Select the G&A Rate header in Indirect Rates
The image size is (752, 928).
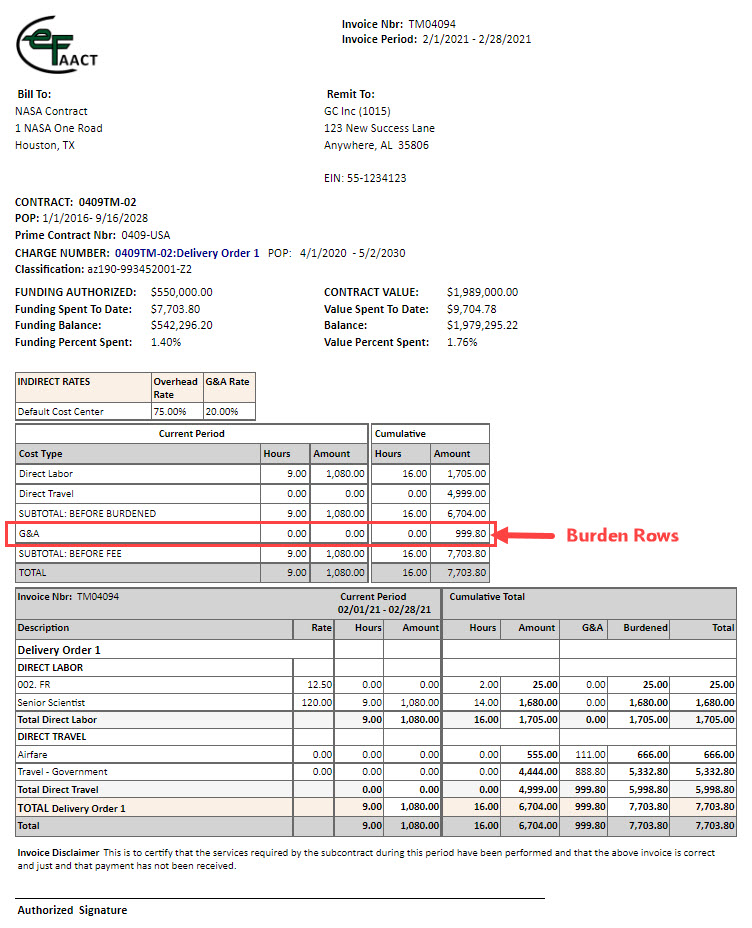tap(228, 382)
